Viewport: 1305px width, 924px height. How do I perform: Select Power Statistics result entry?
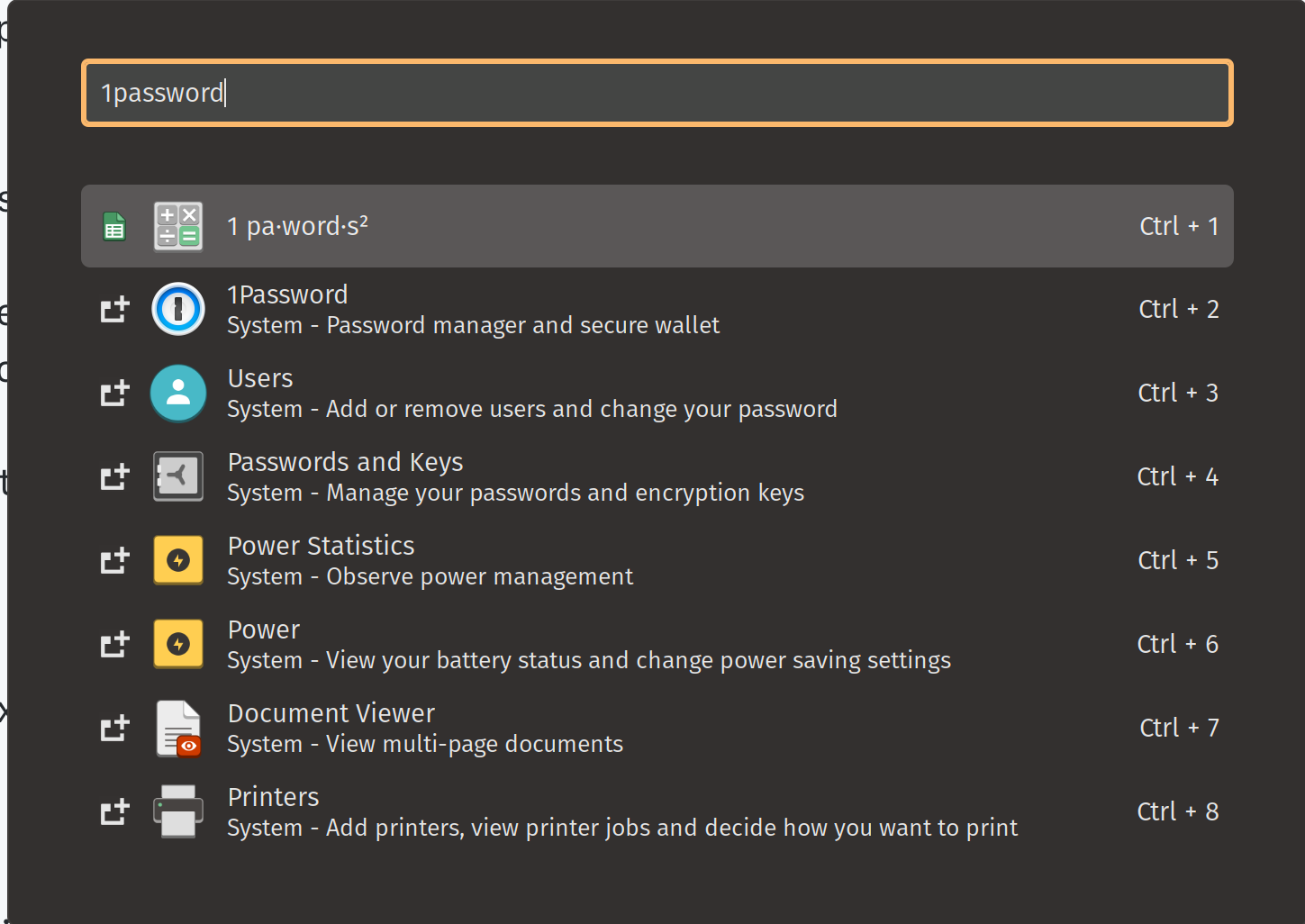click(x=657, y=560)
